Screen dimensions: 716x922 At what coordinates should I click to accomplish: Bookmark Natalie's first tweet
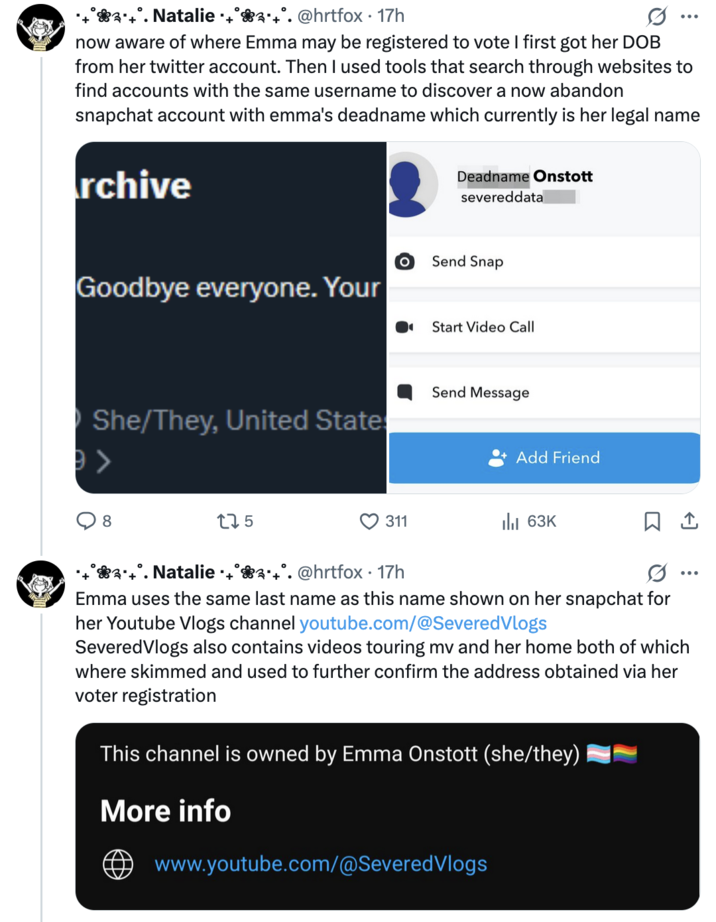pyautogui.click(x=653, y=521)
